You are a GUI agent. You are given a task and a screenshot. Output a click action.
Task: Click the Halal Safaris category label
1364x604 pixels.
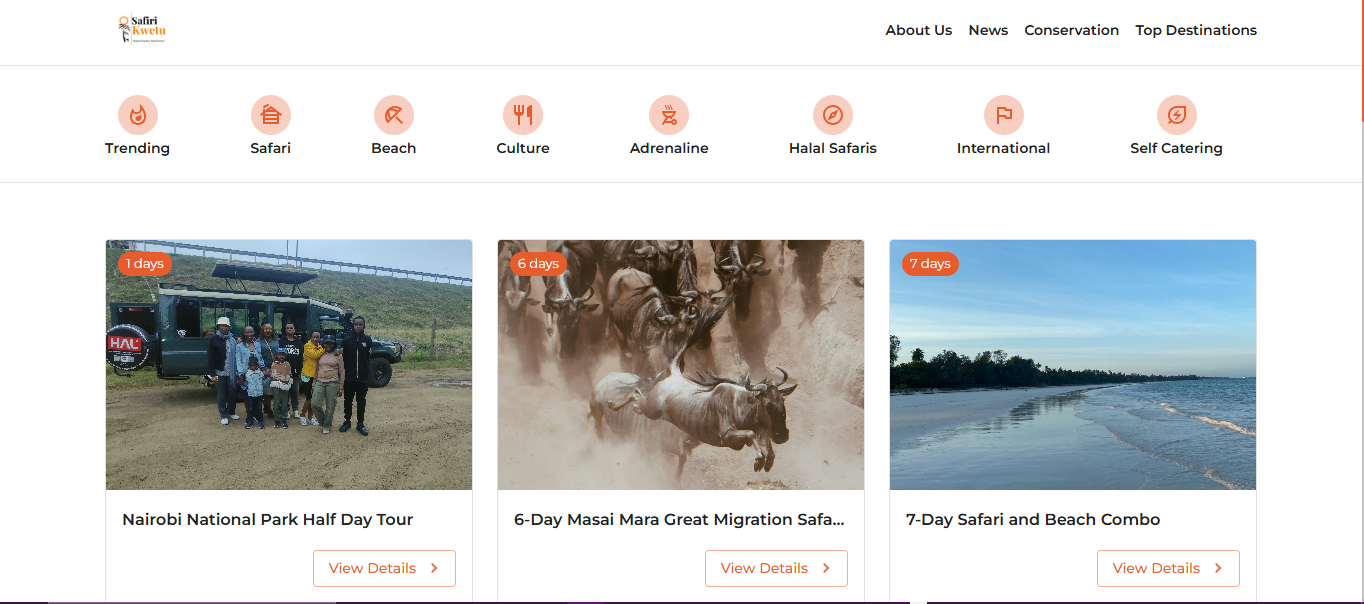pyautogui.click(x=833, y=148)
